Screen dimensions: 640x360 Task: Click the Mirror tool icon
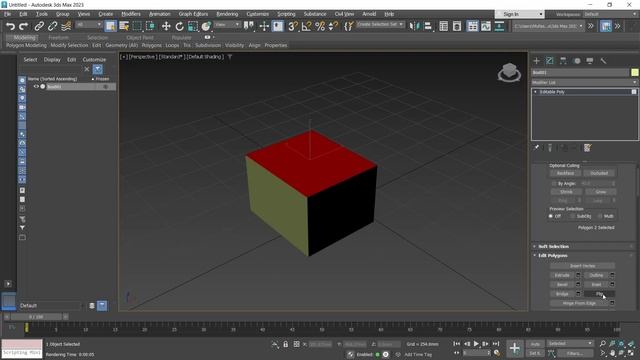point(414,26)
